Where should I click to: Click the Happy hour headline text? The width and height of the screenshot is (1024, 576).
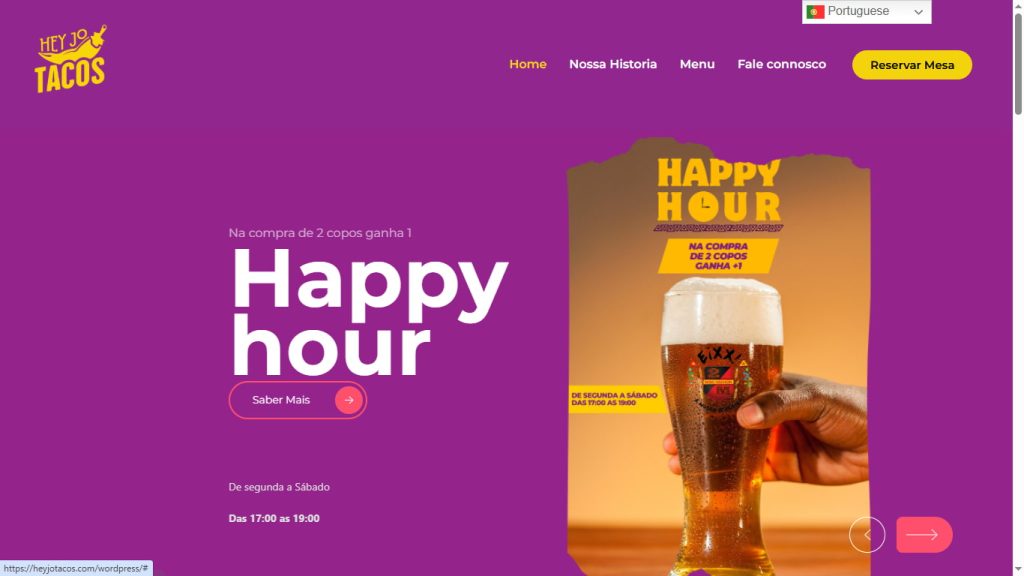tap(369, 311)
